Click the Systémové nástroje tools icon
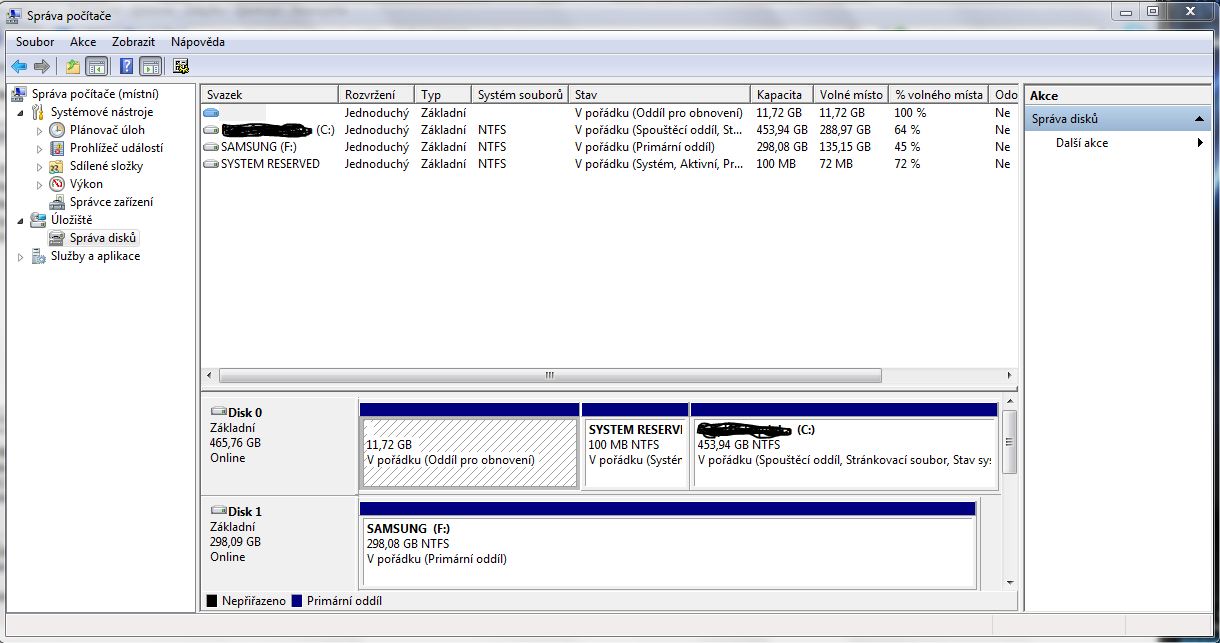This screenshot has width=1220, height=643. [x=39, y=112]
